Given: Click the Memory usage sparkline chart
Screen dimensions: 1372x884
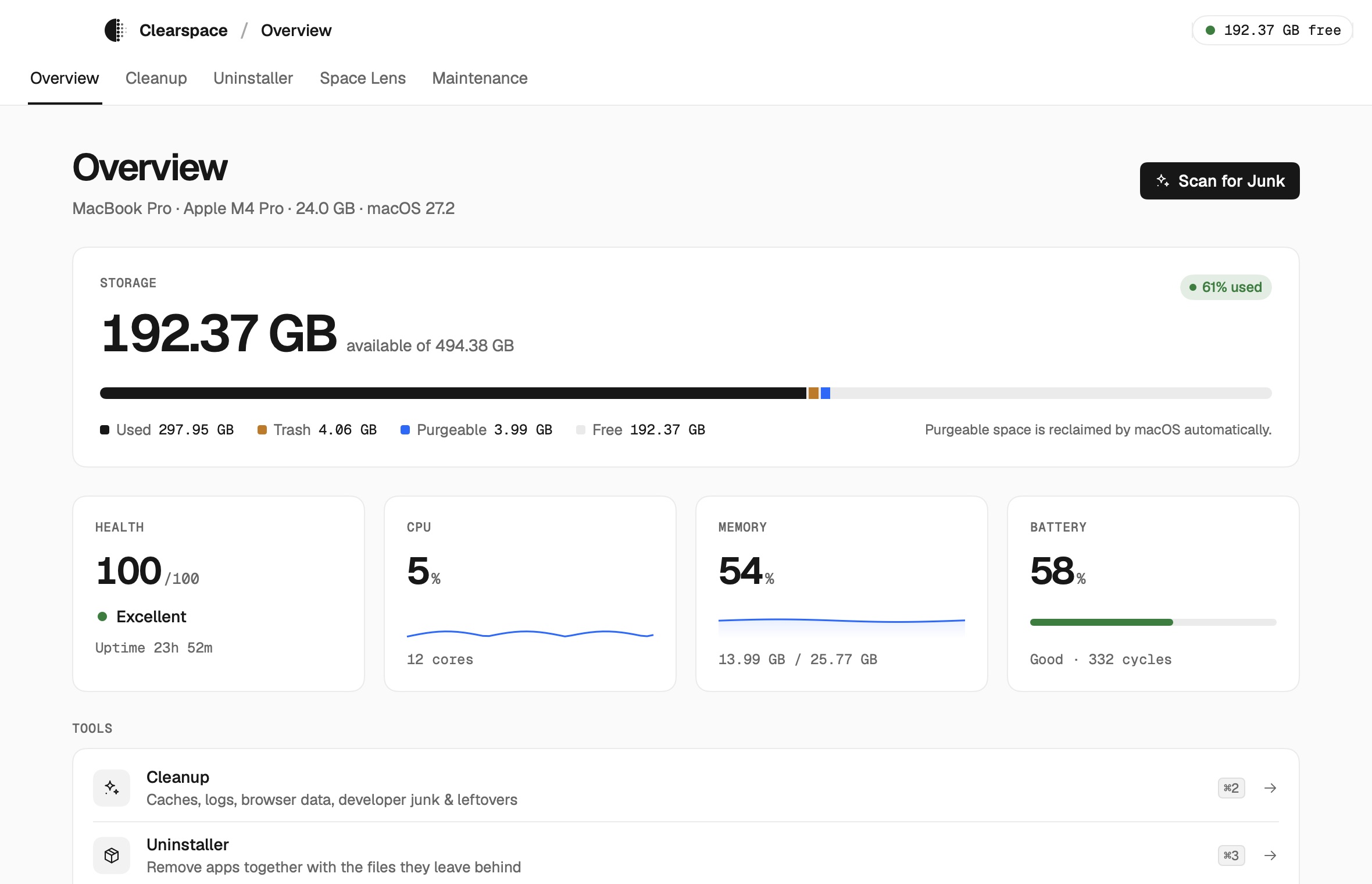Looking at the screenshot, I should click(842, 627).
